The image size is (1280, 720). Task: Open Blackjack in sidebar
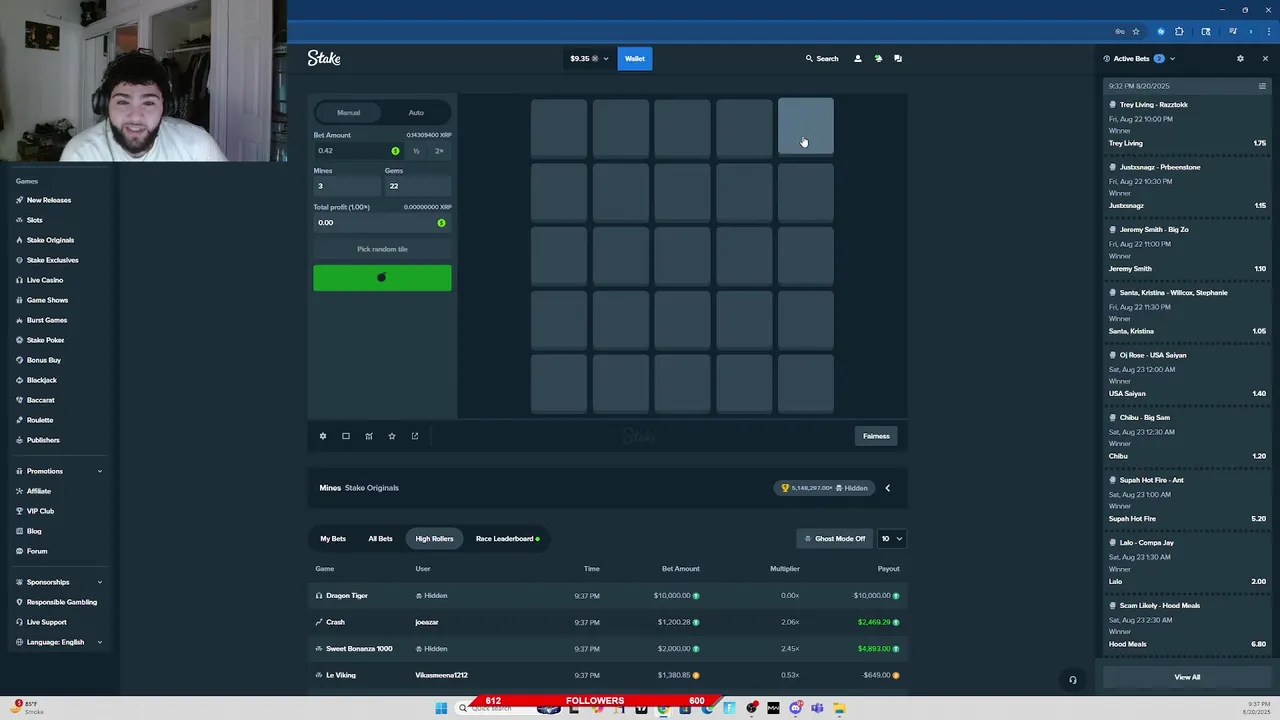(41, 380)
